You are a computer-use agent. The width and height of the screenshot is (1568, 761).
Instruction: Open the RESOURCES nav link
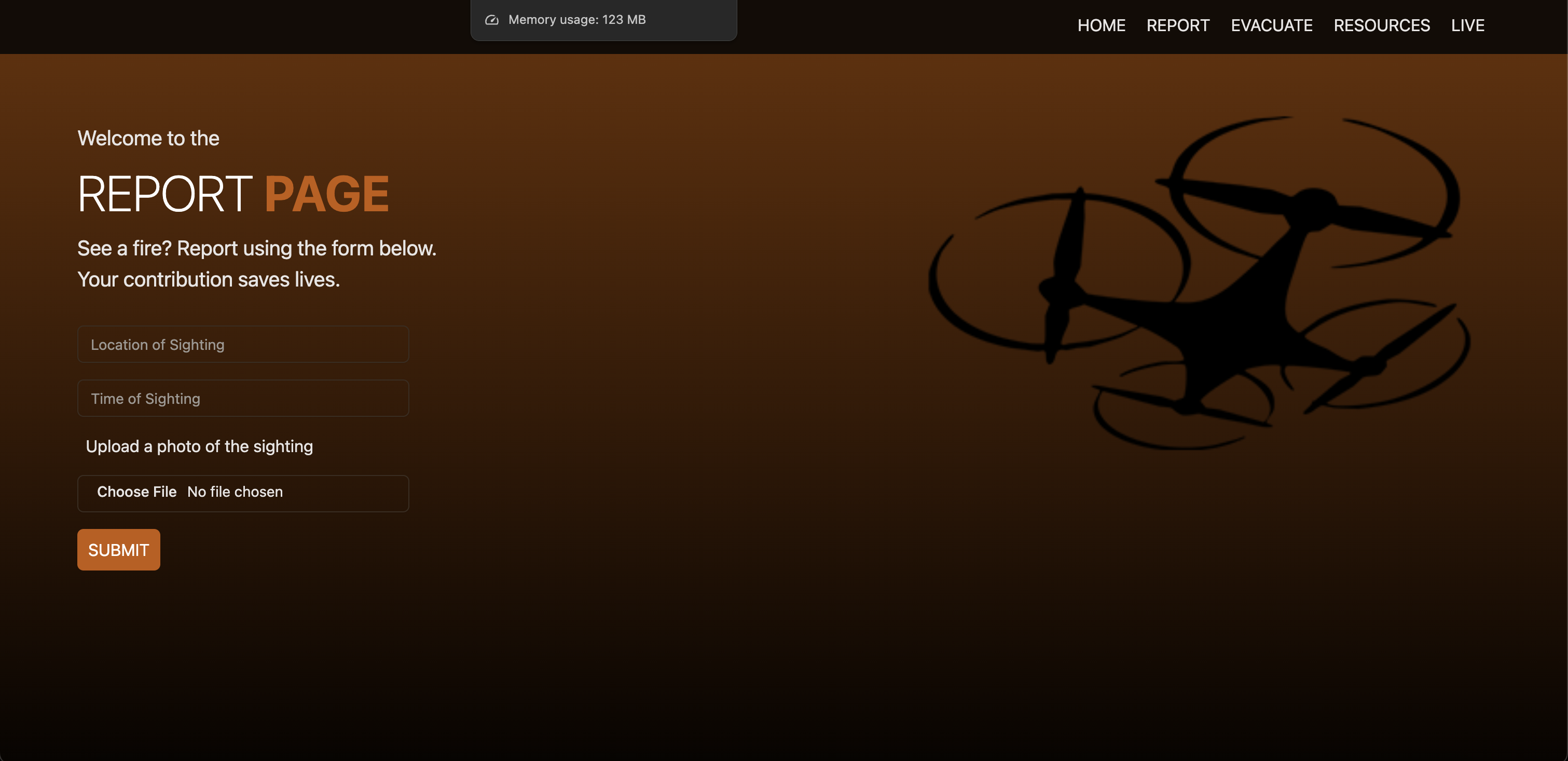tap(1381, 25)
